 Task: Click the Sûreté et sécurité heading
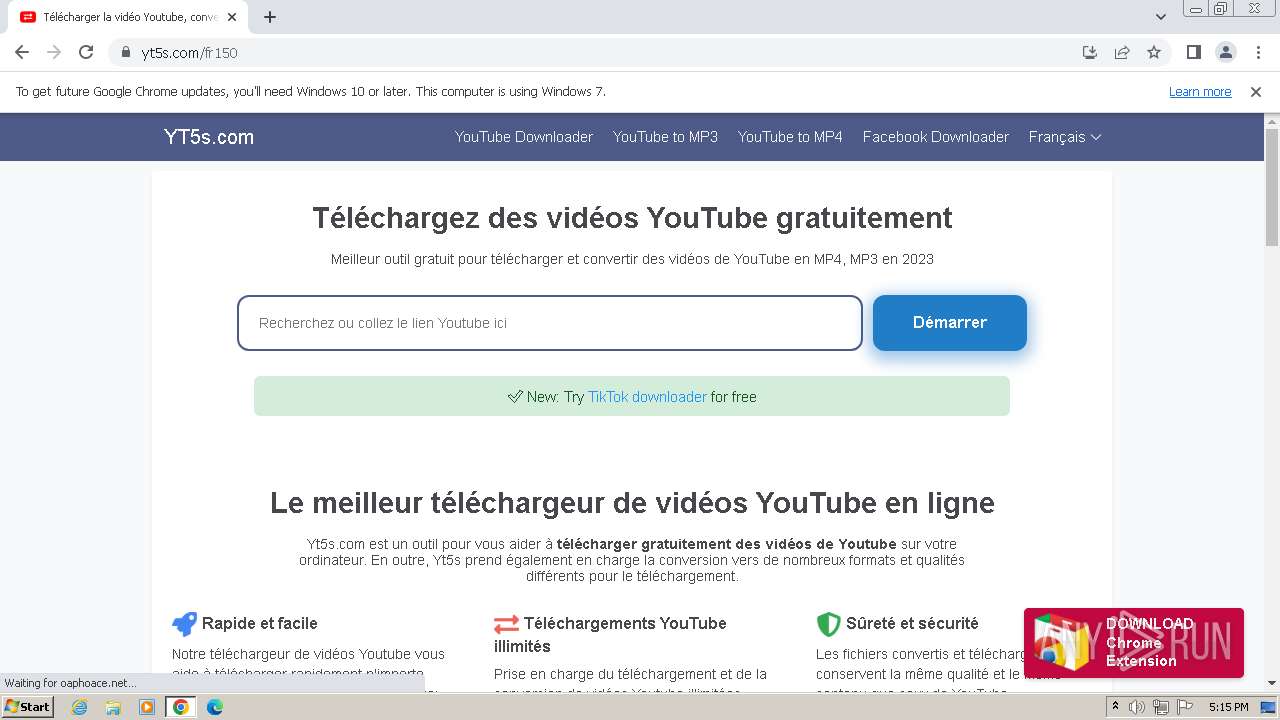coord(912,623)
